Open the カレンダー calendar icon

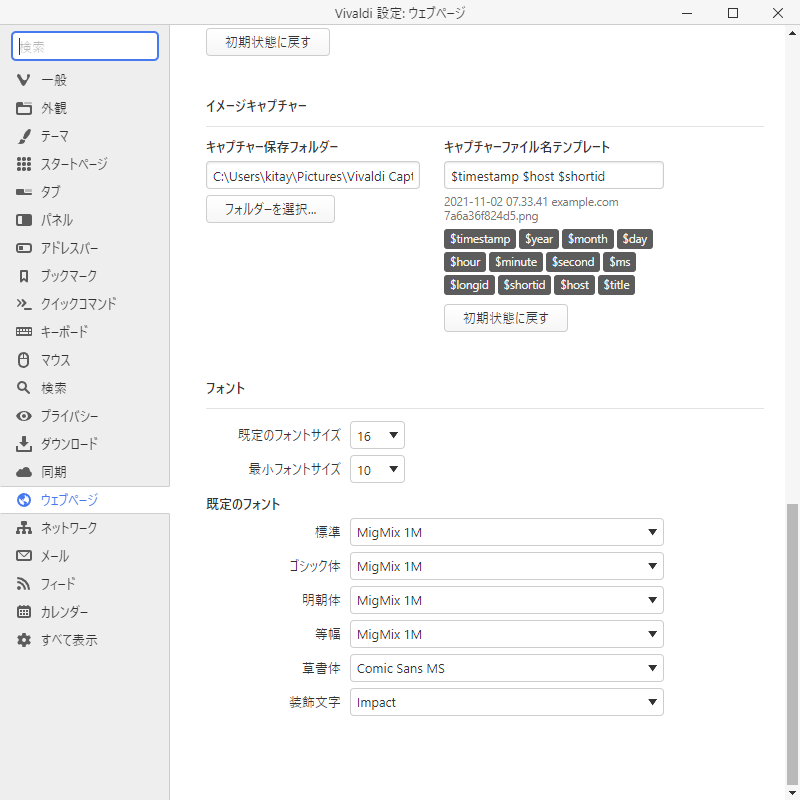coord(23,612)
